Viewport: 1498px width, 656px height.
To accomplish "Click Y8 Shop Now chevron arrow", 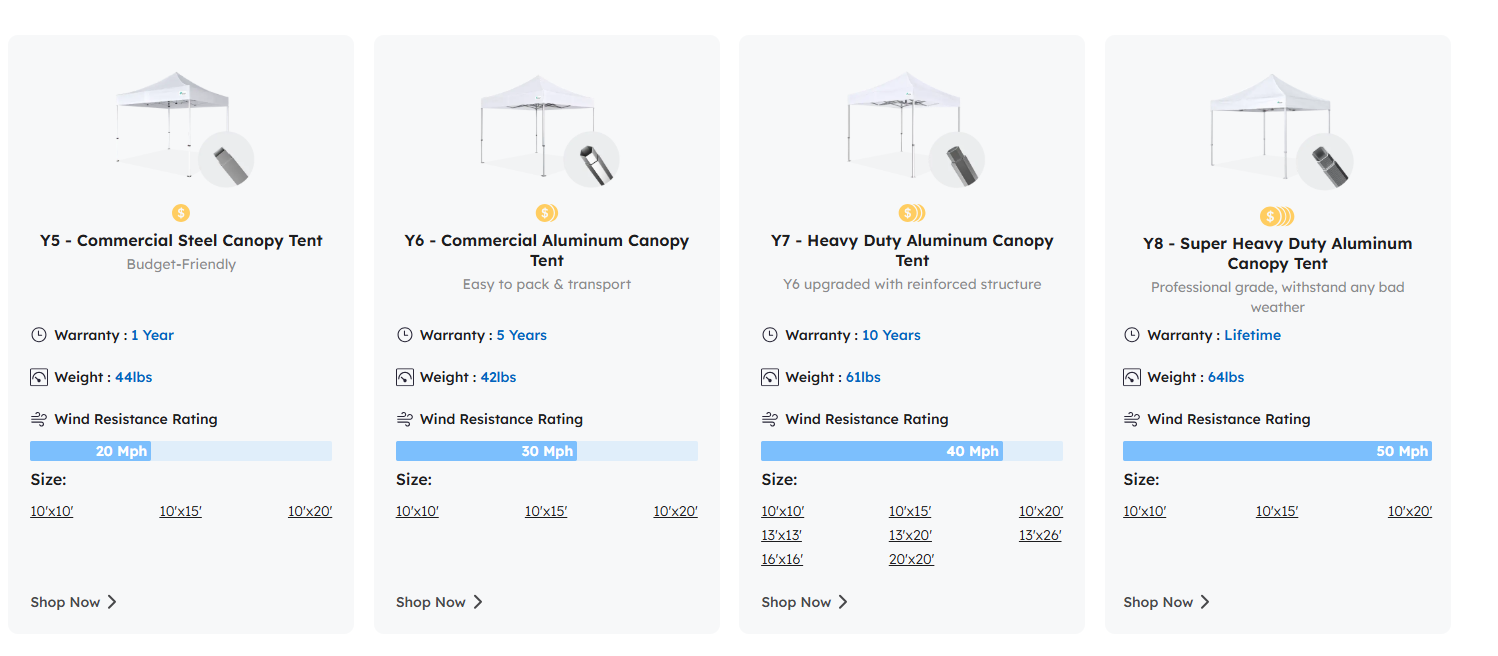I will pyautogui.click(x=1205, y=602).
